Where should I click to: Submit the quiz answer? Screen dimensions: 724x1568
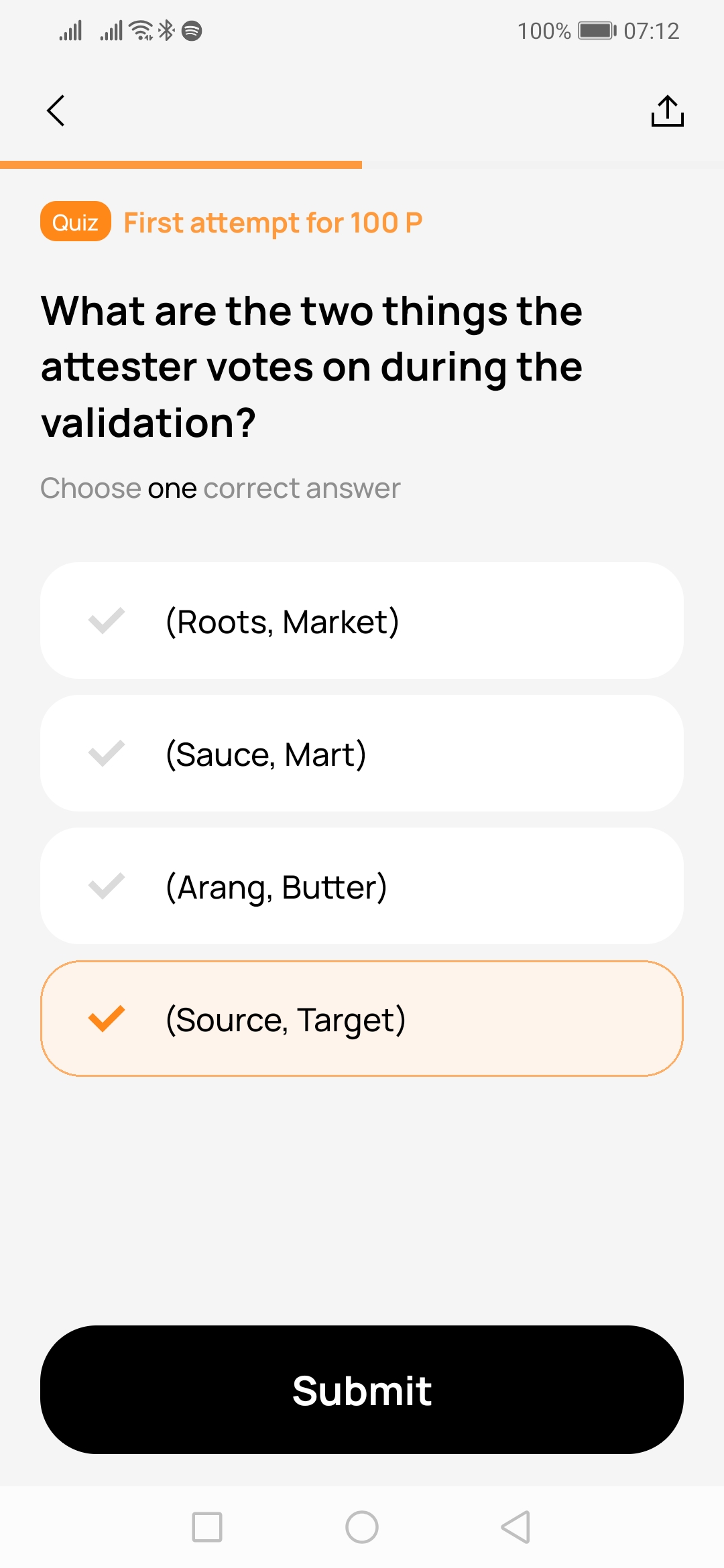click(x=362, y=1390)
